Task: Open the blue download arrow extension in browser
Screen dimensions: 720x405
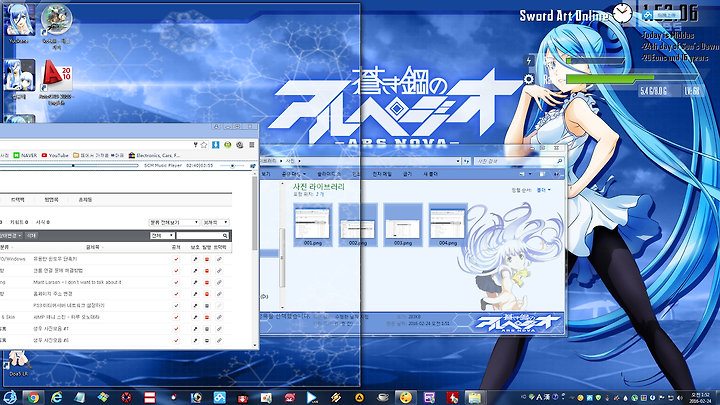Action: 215,145
